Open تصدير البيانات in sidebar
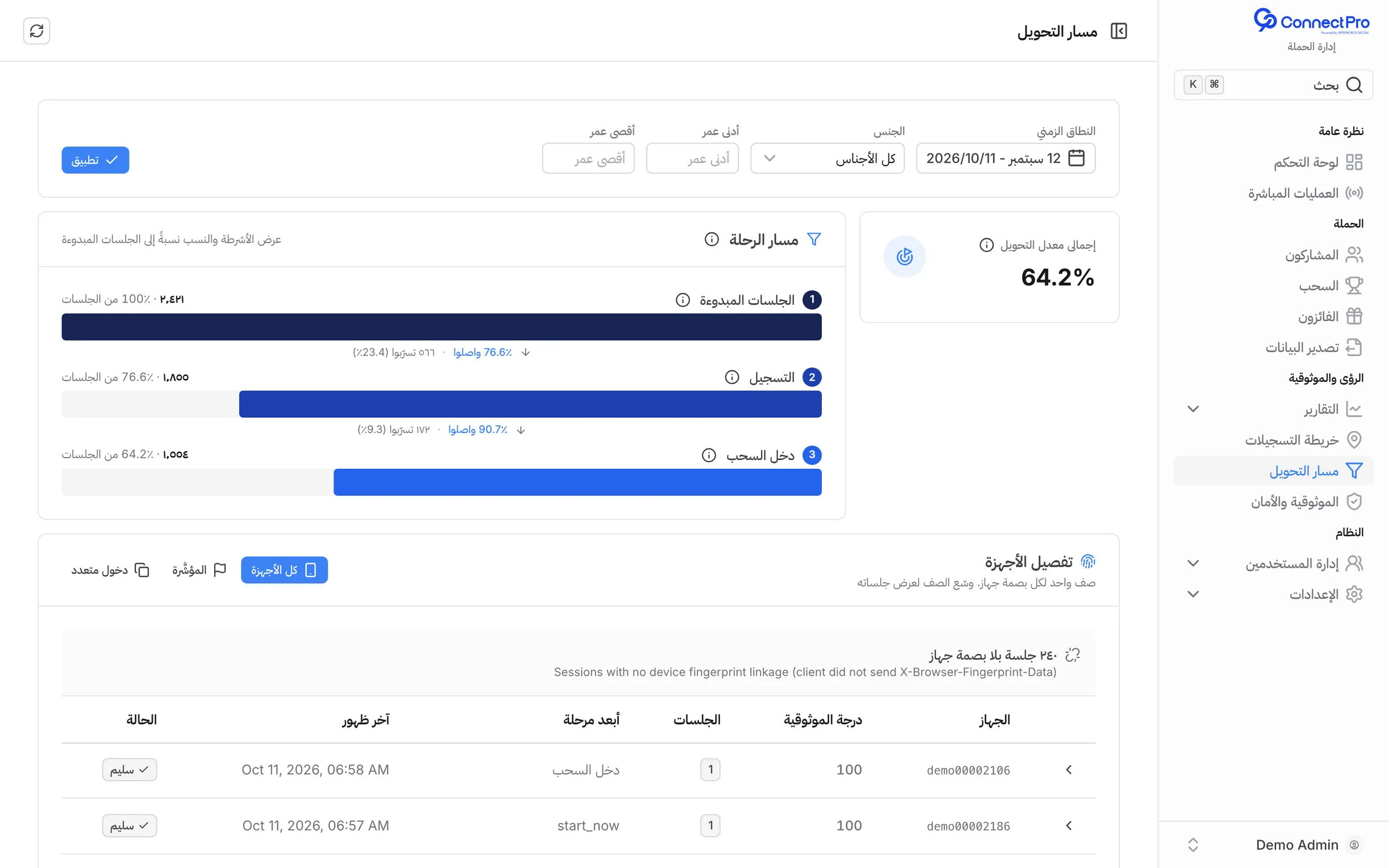The height and width of the screenshot is (868, 1389). [x=1273, y=347]
